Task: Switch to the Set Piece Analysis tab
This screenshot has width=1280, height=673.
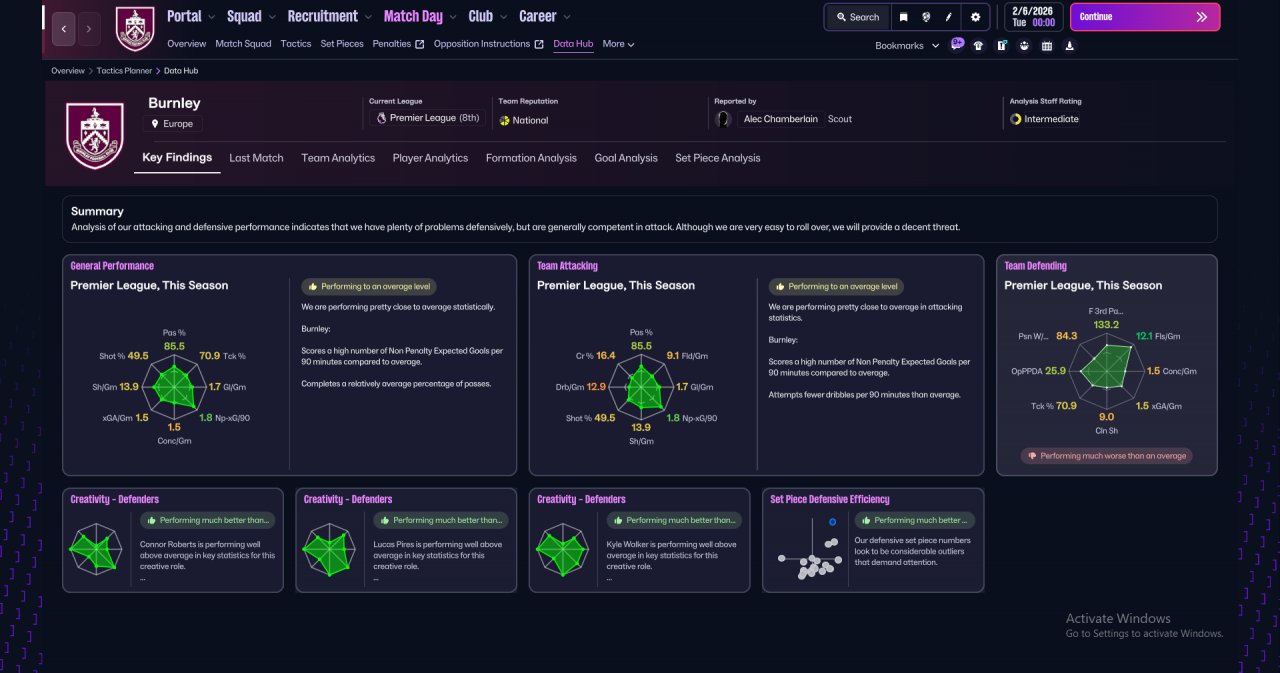Action: tap(717, 158)
